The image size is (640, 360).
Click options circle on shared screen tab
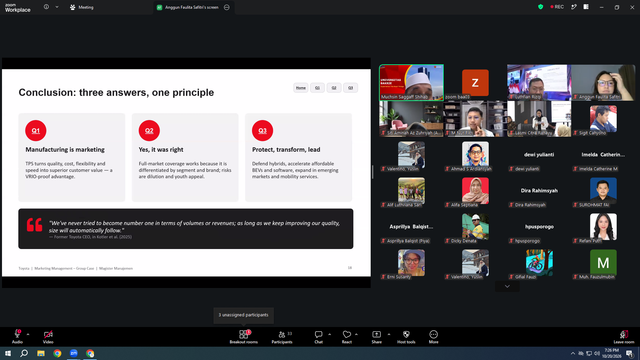227,7
